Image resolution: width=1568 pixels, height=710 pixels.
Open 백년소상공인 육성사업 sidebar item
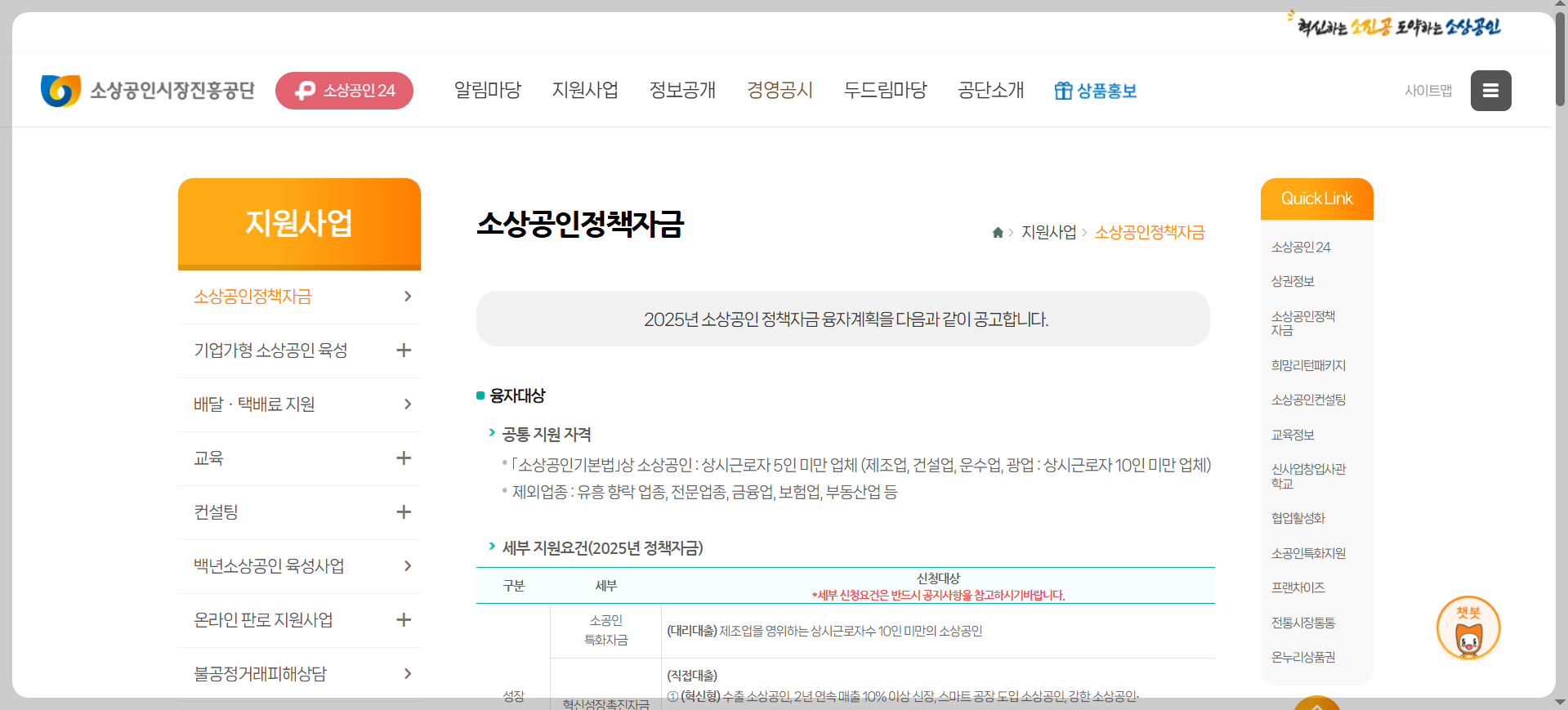point(269,566)
